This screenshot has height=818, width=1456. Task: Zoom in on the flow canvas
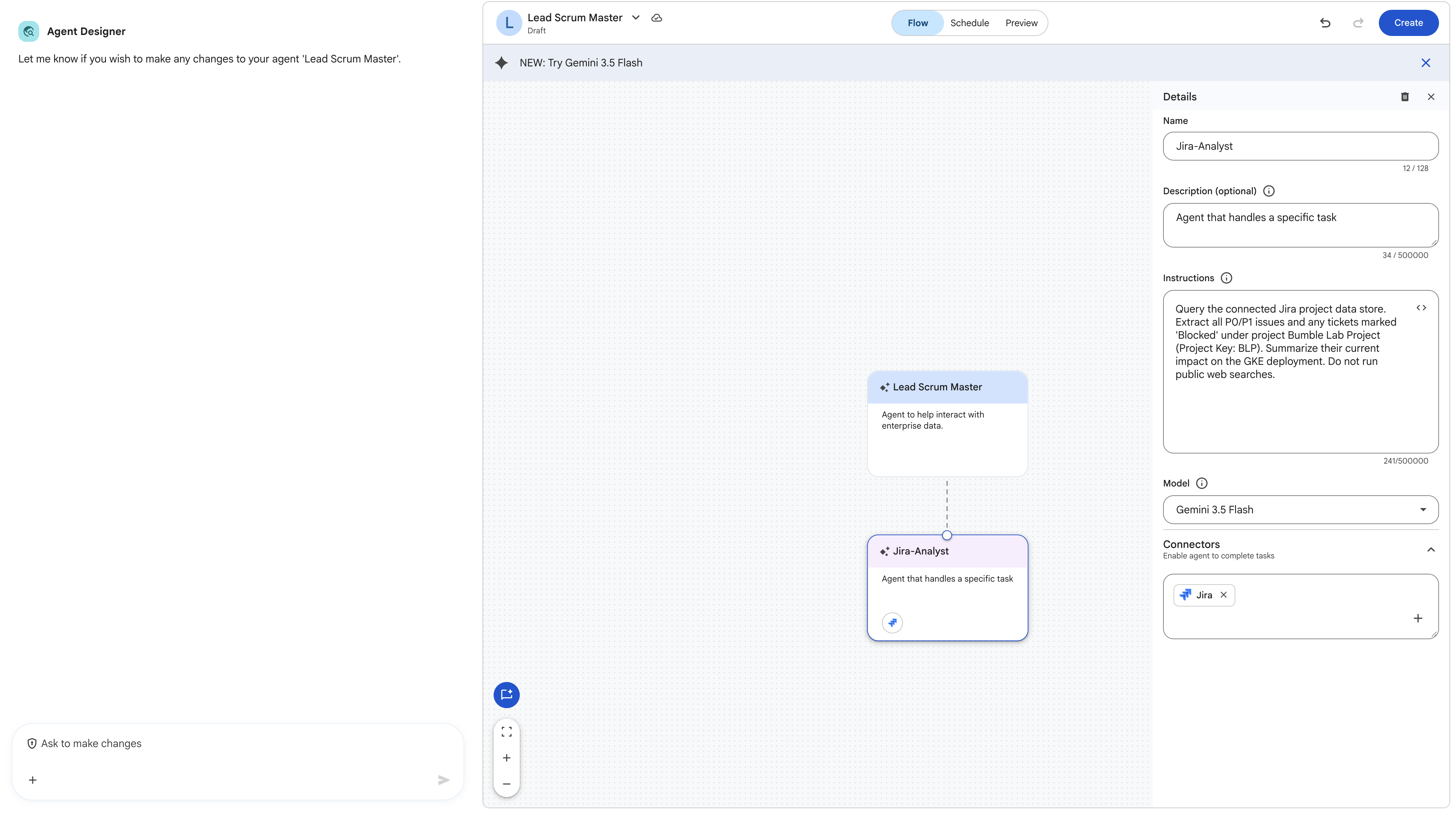tap(506, 758)
